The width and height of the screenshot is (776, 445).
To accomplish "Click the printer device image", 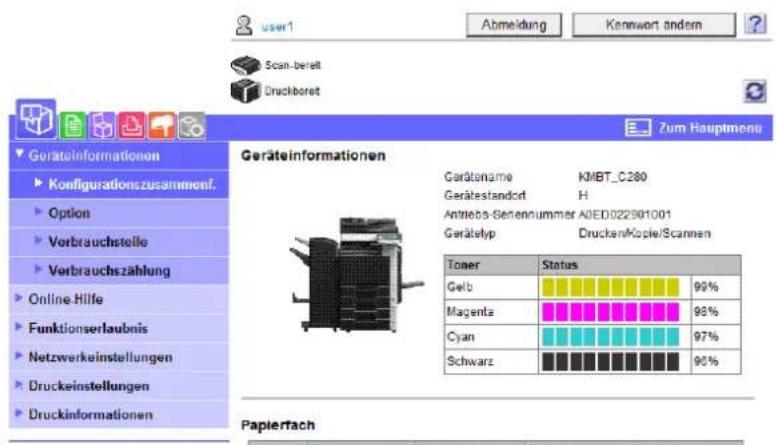I will [x=356, y=275].
